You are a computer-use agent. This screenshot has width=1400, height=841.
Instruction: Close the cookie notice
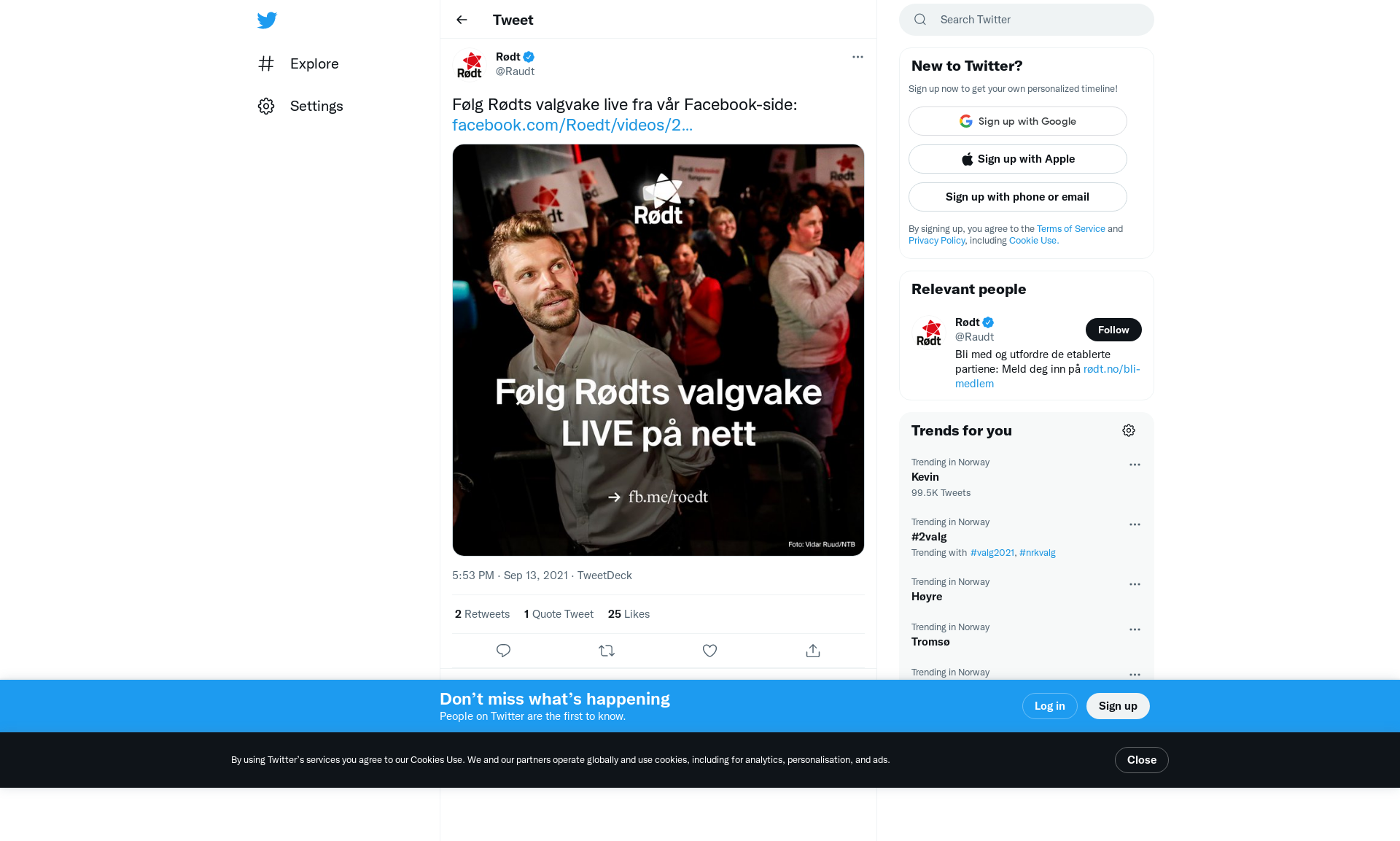(x=1142, y=760)
